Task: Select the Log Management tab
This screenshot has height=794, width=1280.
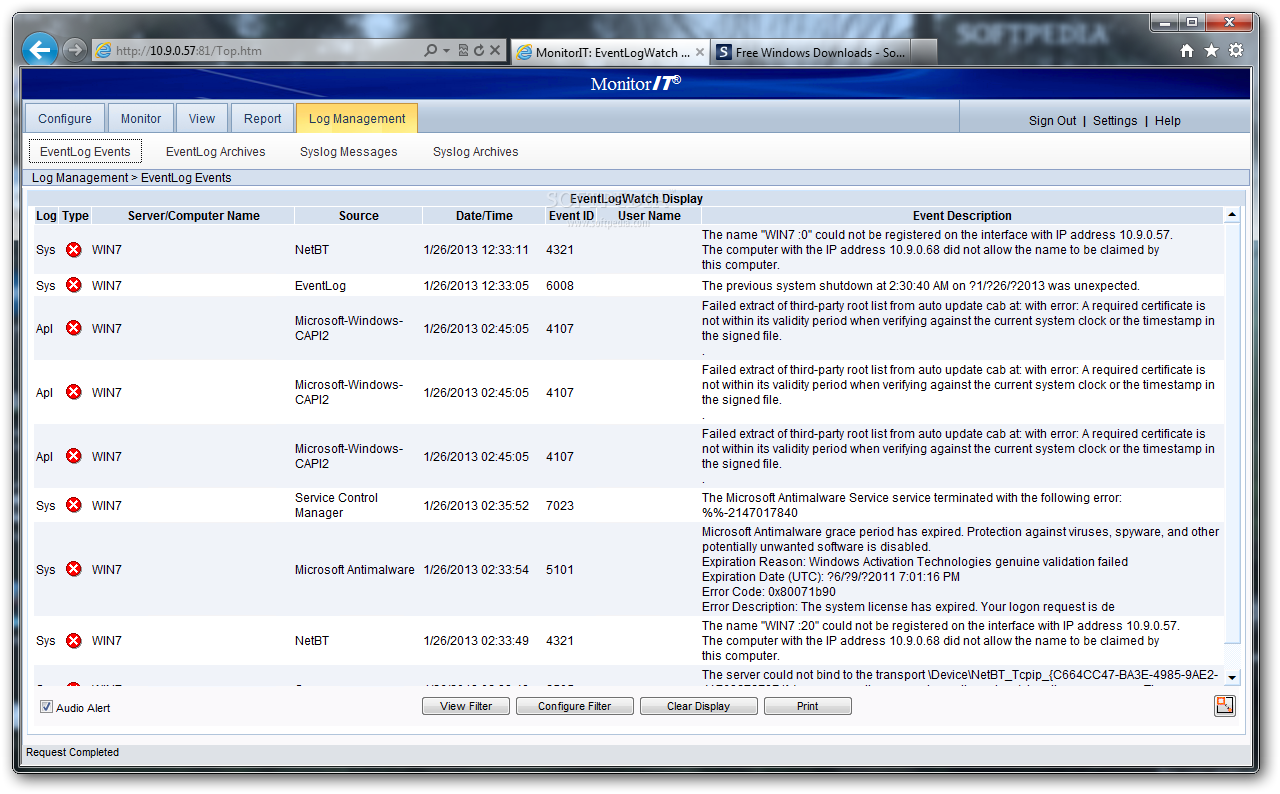Action: [357, 118]
